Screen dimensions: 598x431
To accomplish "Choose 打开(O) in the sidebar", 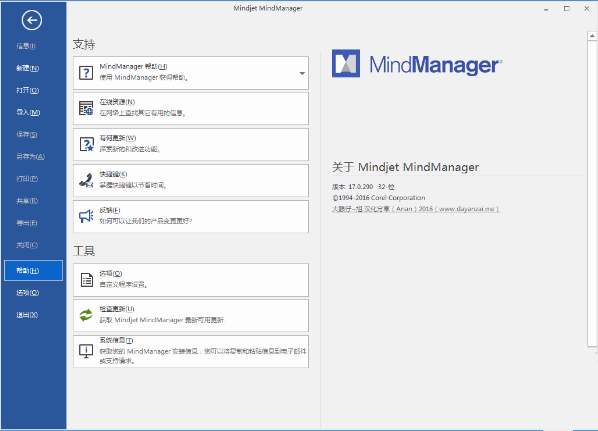I will 27,90.
